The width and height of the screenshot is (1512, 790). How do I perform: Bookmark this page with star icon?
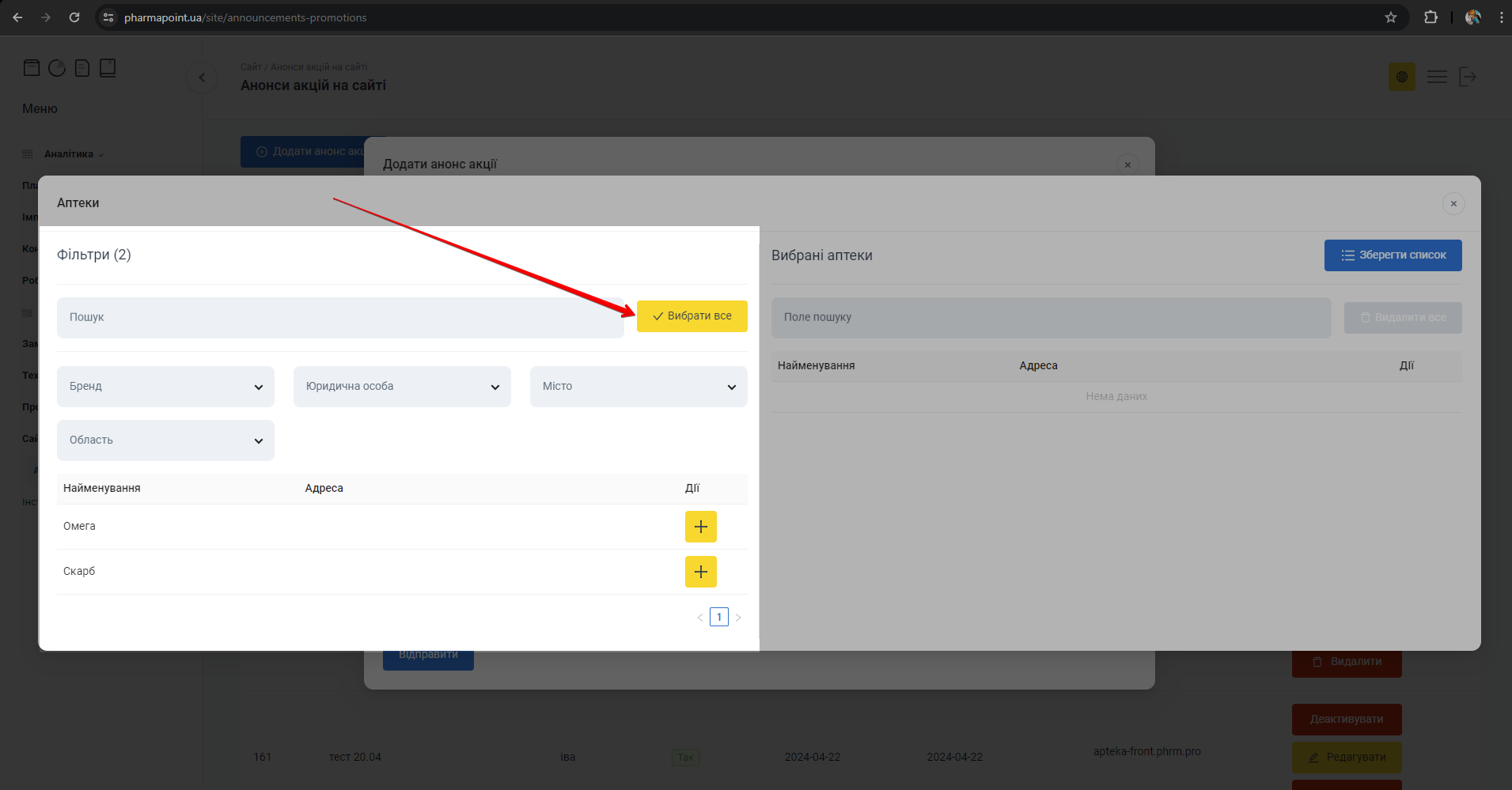[x=1390, y=17]
